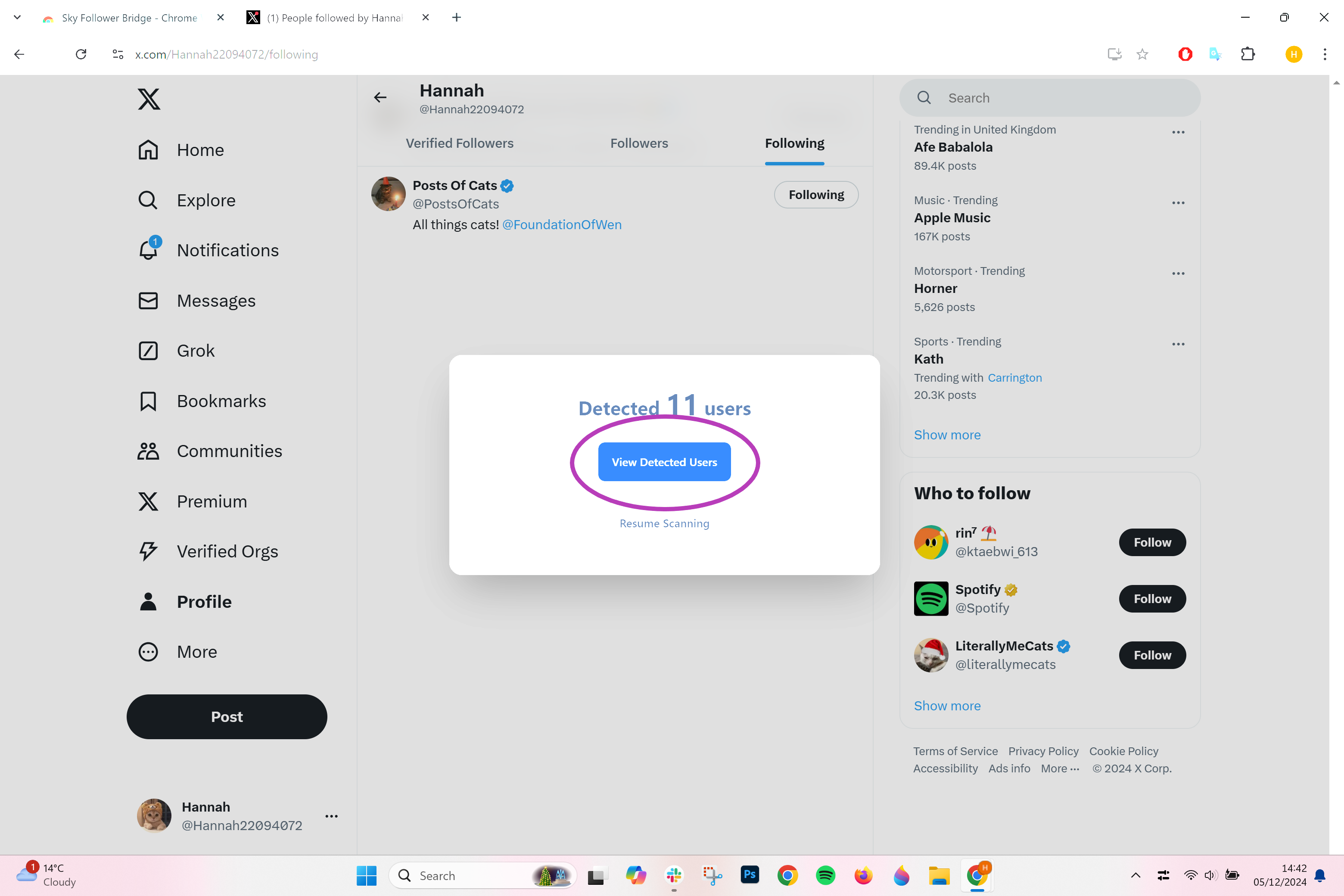1344x896 pixels.
Task: Toggle the Following button for Posts Of Cats
Action: coord(816,195)
